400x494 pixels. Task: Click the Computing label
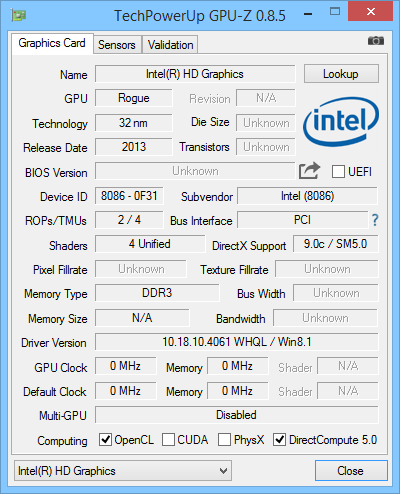tap(62, 441)
